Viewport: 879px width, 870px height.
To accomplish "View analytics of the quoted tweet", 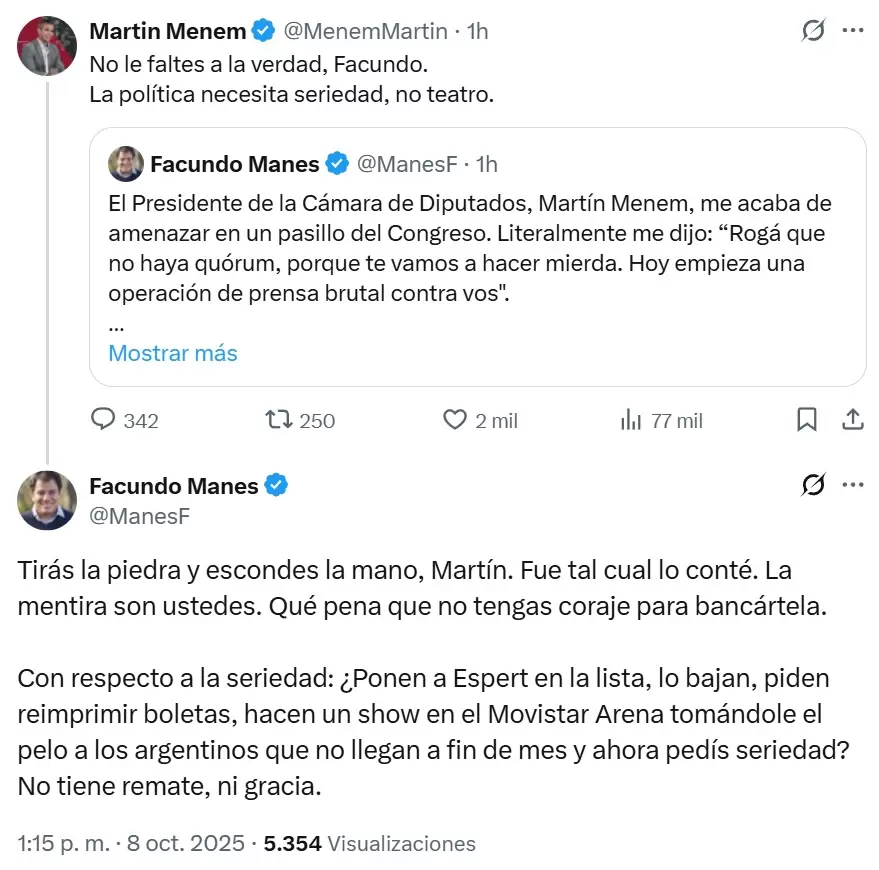I will click(631, 420).
